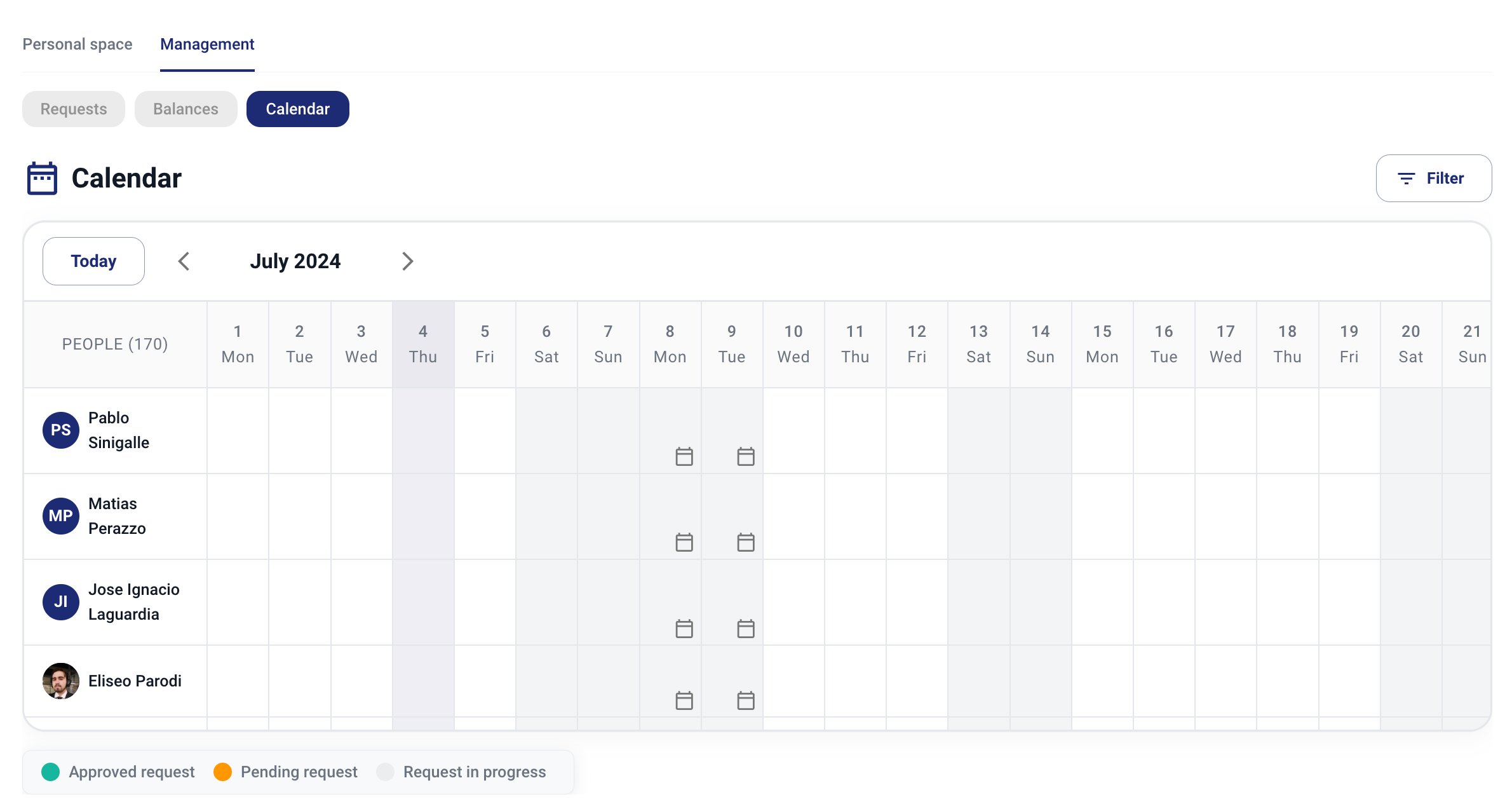Click Eliseo Parodi's calendar icon on July 8

click(x=684, y=700)
